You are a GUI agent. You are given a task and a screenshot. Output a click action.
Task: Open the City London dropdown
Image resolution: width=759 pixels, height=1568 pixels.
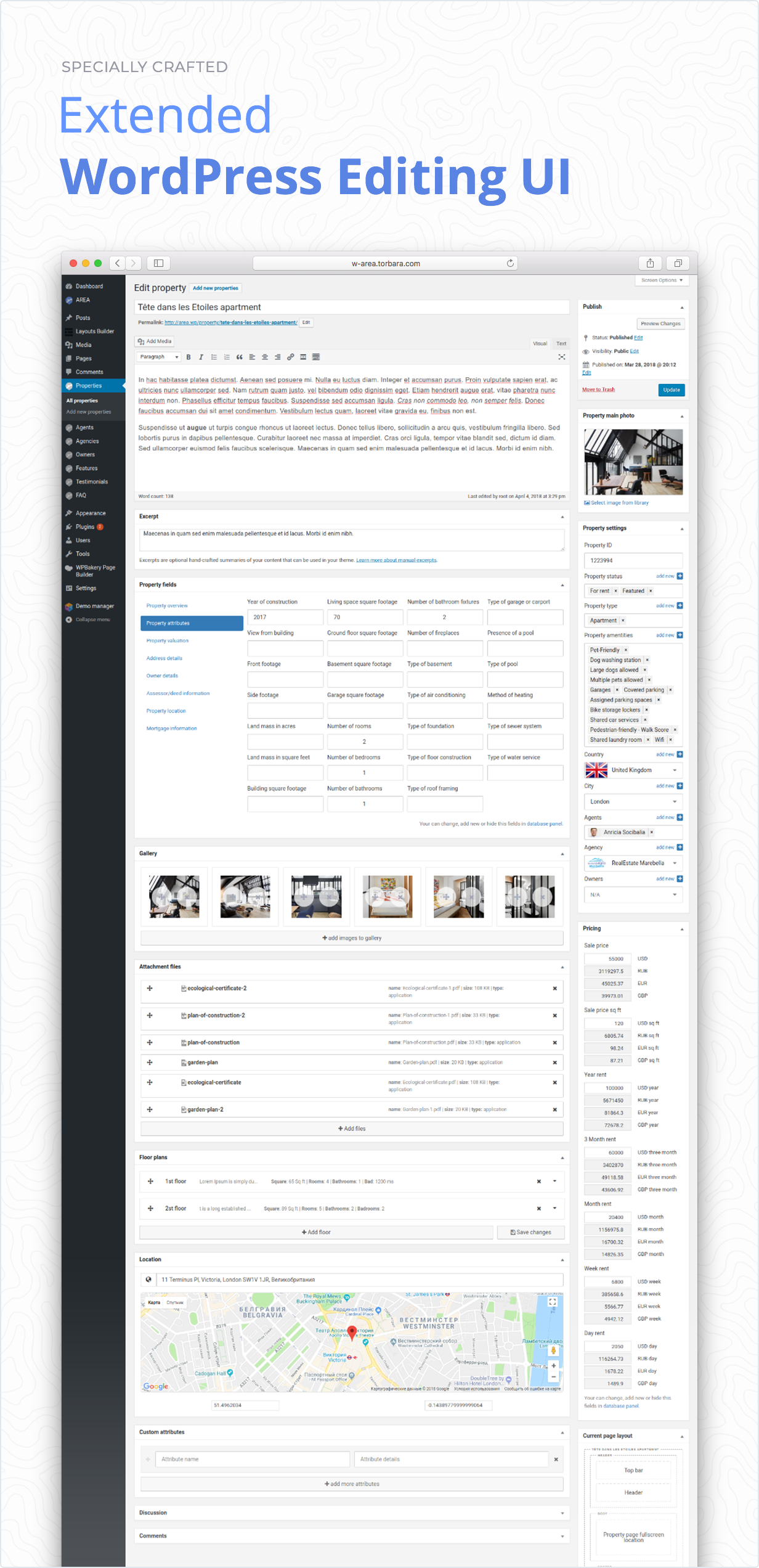click(x=633, y=802)
